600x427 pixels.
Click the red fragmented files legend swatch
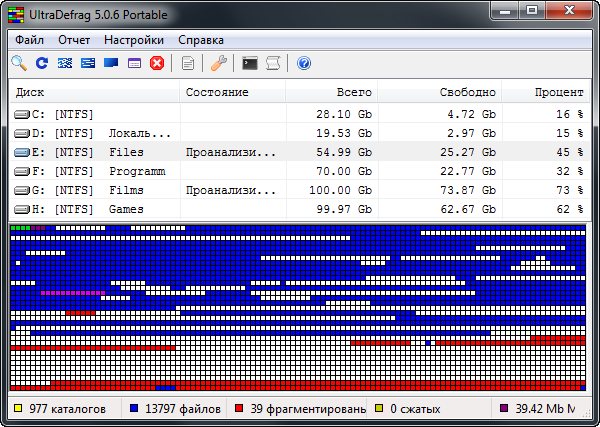click(x=239, y=409)
